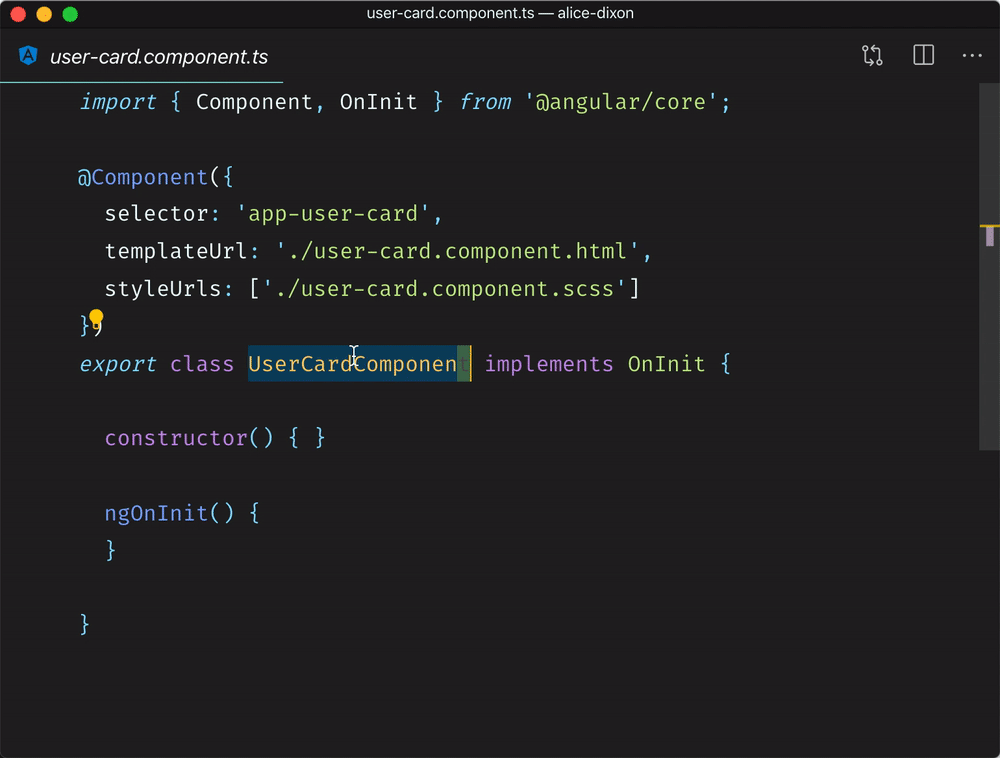Click the export keyword before the class

click(118, 364)
